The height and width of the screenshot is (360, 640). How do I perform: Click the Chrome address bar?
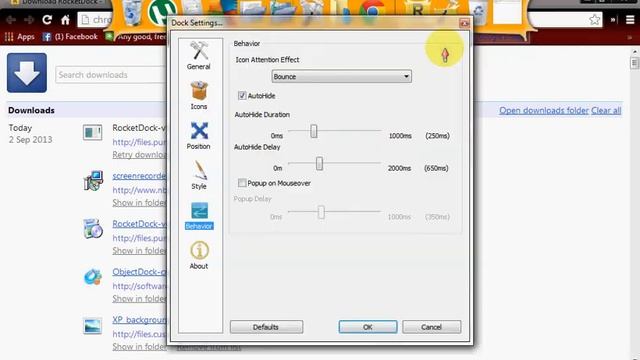coord(96,20)
